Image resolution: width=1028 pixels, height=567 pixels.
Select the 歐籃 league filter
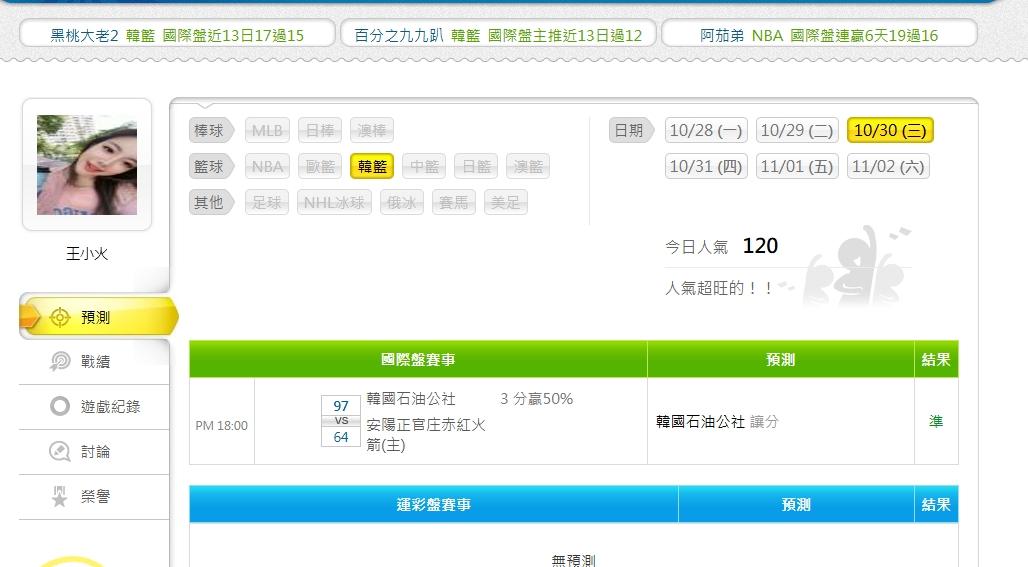320,166
